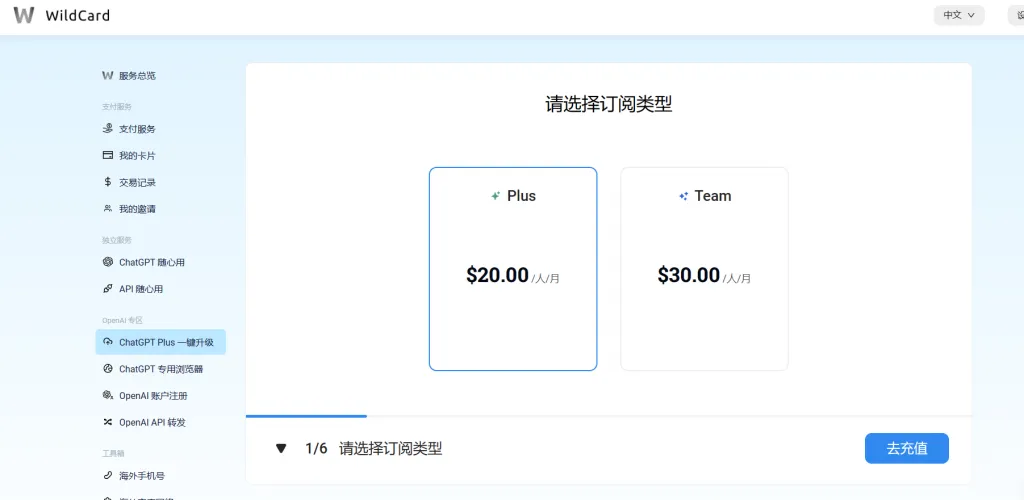Click the people icon beside 我的邀请

tap(108, 209)
